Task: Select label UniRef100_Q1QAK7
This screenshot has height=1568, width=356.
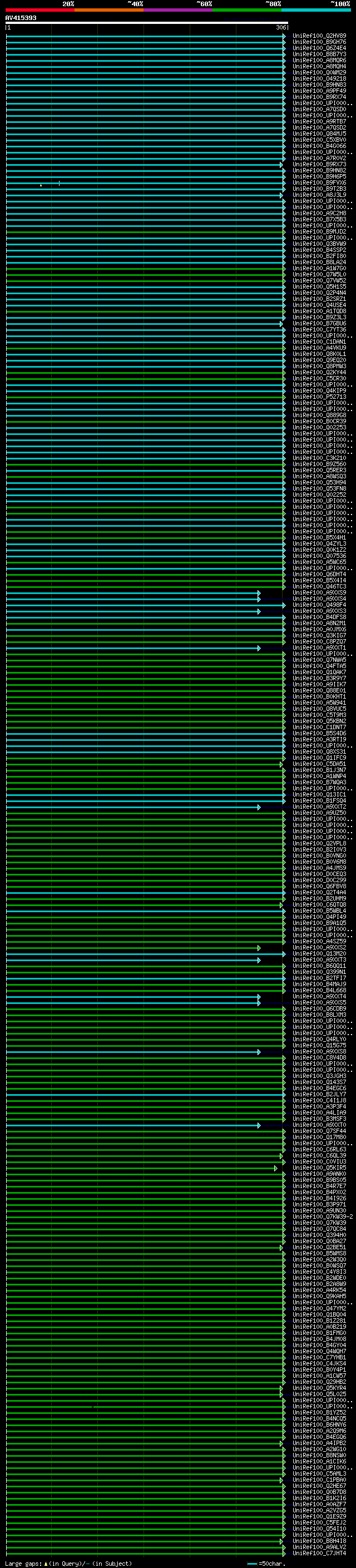Action: tap(319, 672)
